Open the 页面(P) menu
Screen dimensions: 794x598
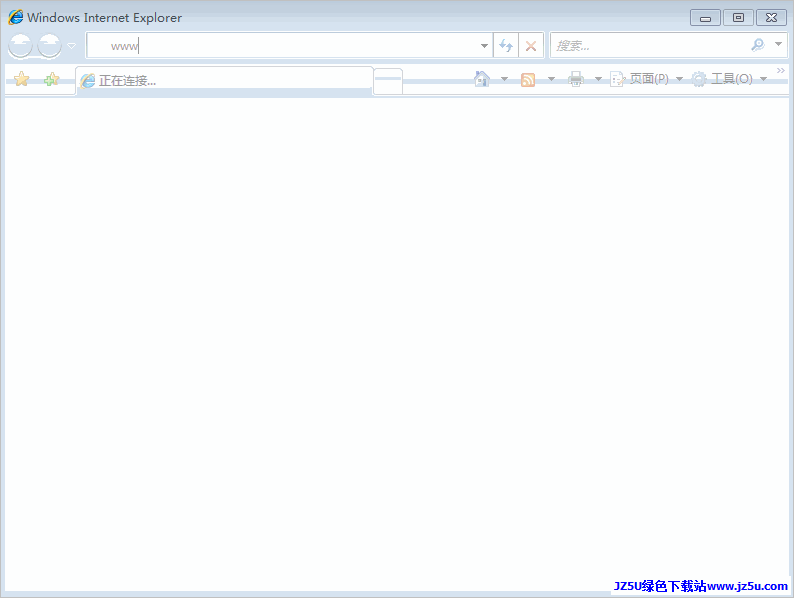647,79
